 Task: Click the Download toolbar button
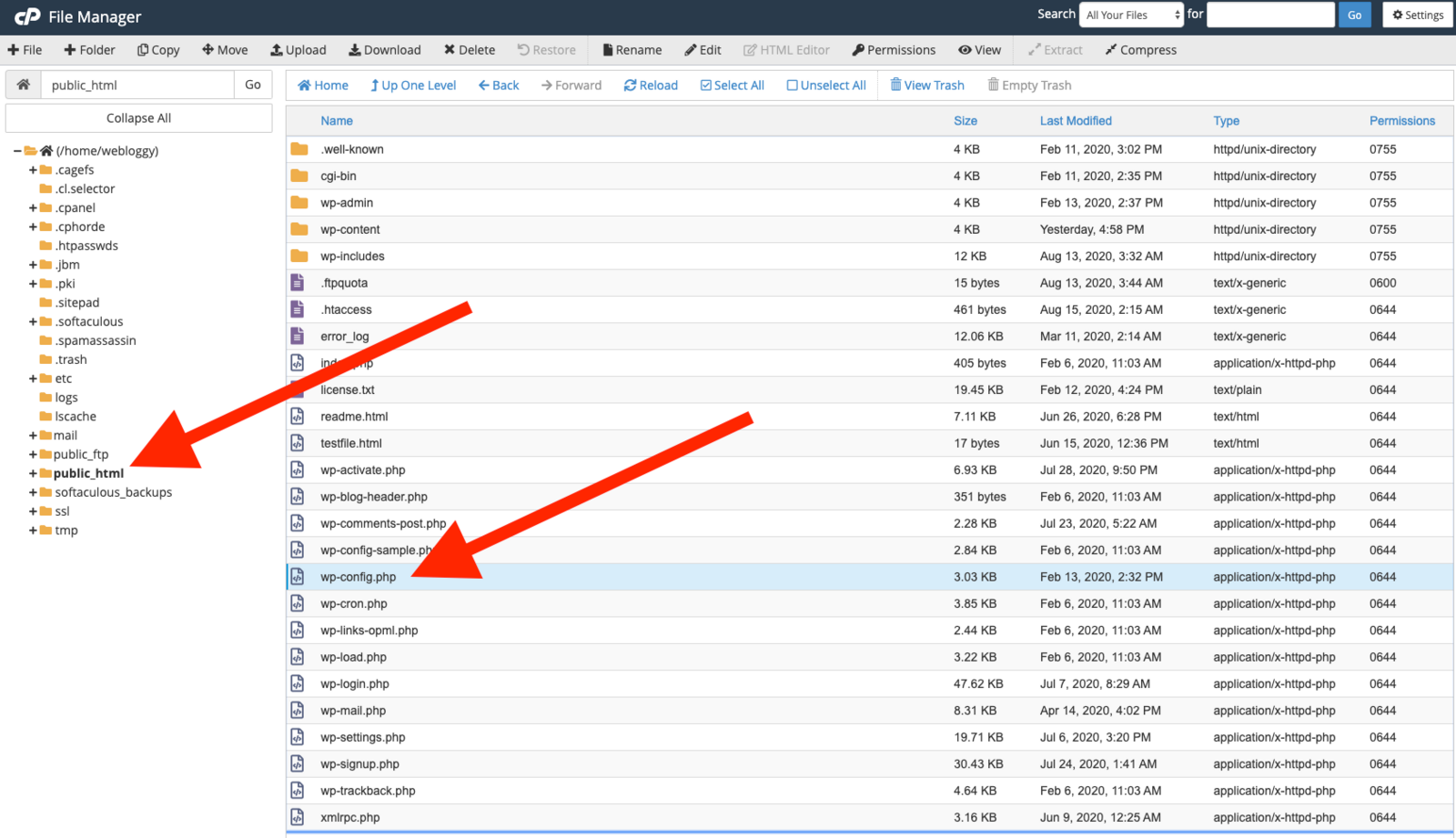[385, 50]
